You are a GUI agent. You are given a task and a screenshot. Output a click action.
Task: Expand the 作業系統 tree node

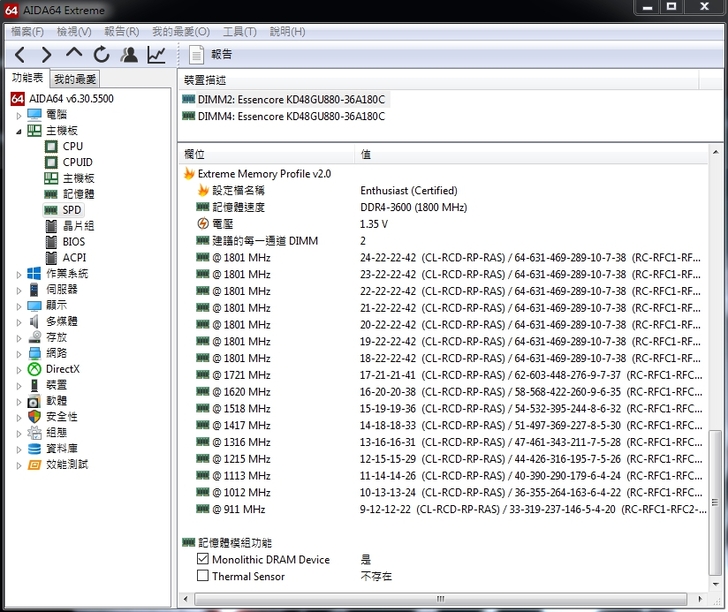tap(19, 274)
